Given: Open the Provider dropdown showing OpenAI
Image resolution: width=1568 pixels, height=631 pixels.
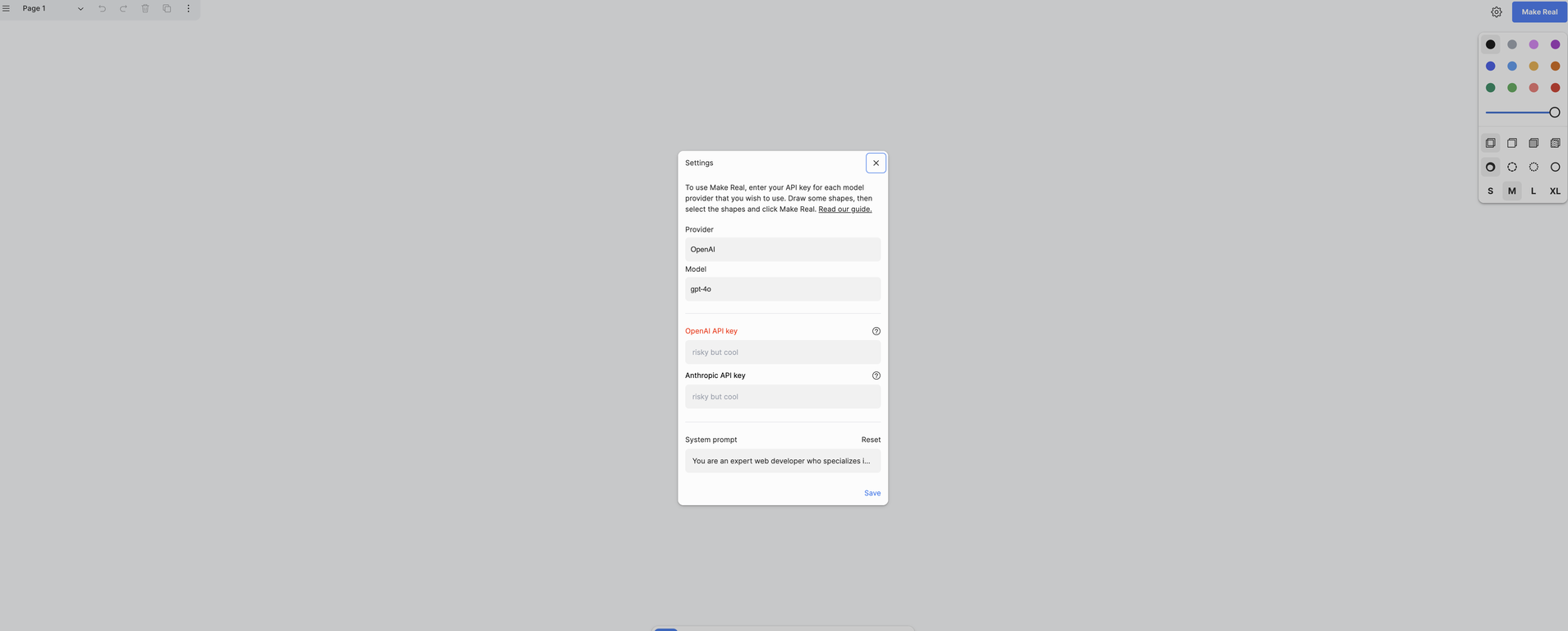Looking at the screenshot, I should [x=783, y=249].
